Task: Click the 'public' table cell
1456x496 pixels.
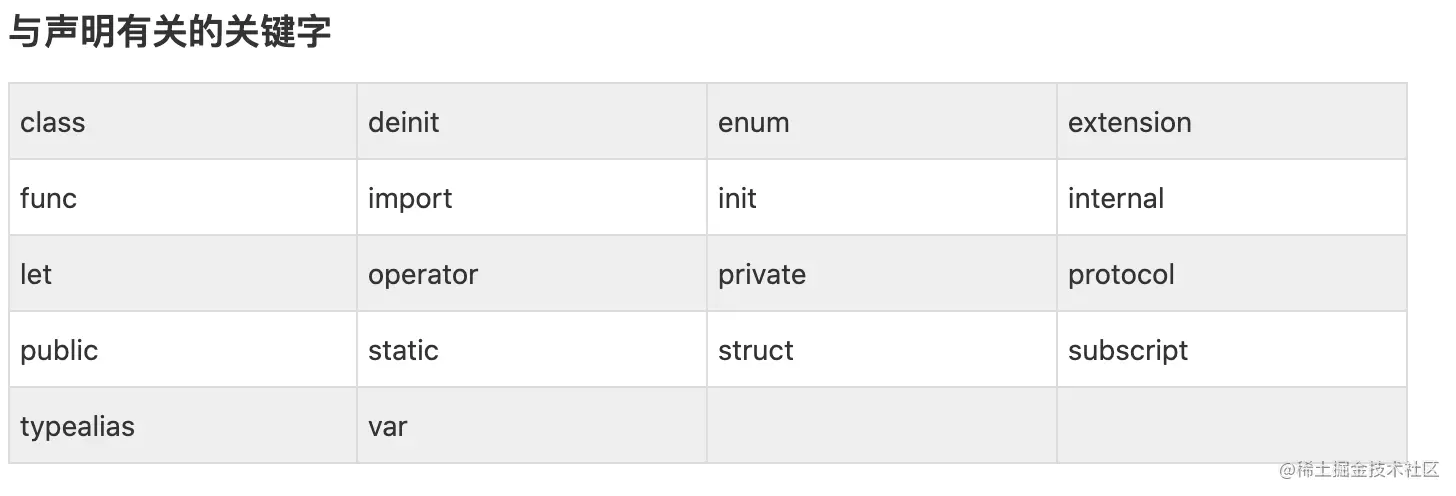Action: [183, 350]
